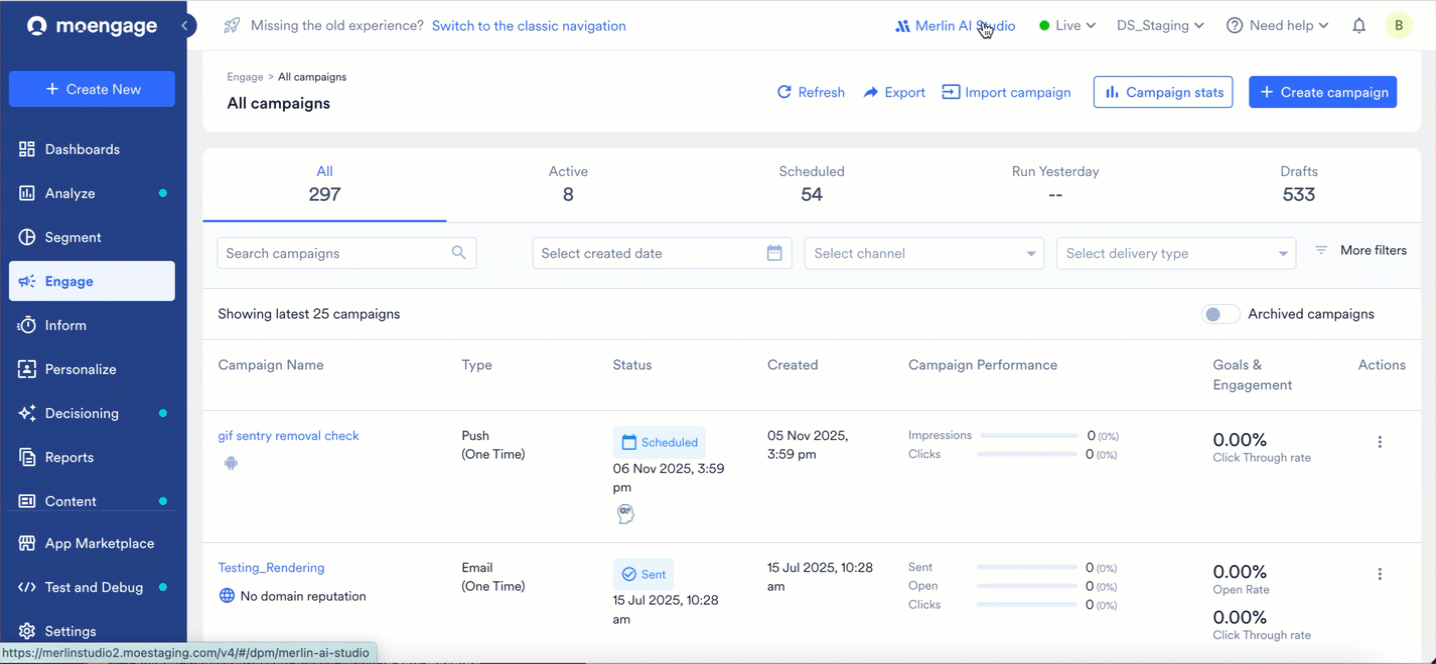This screenshot has height=664, width=1436.
Task: Click the Select created date field
Action: coord(662,253)
